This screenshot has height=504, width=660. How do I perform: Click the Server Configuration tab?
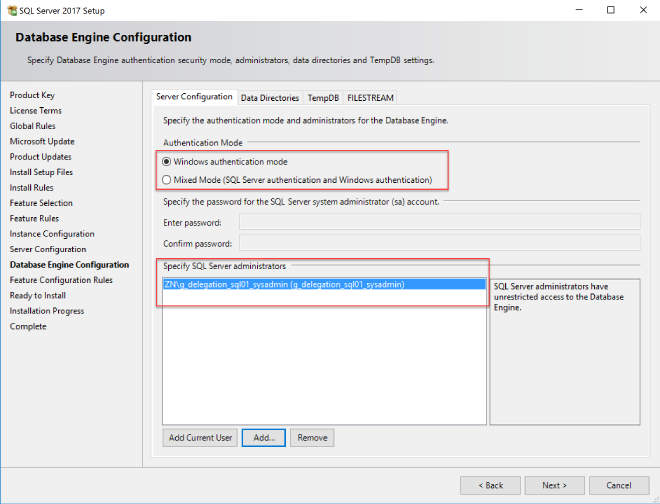(194, 97)
